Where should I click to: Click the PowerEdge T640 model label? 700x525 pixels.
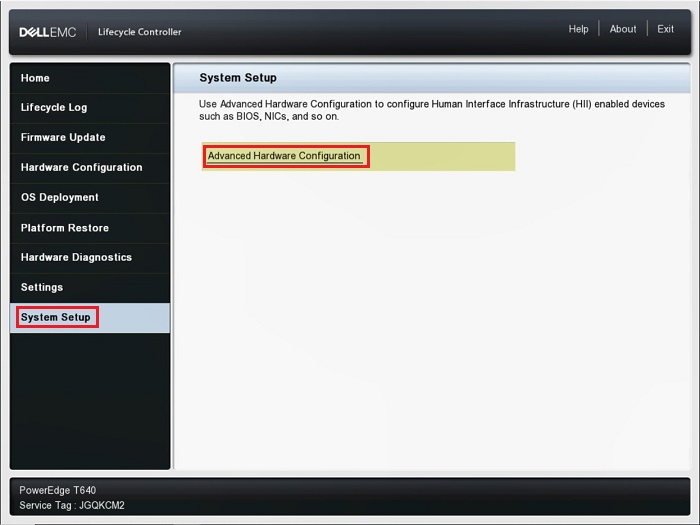tap(58, 490)
